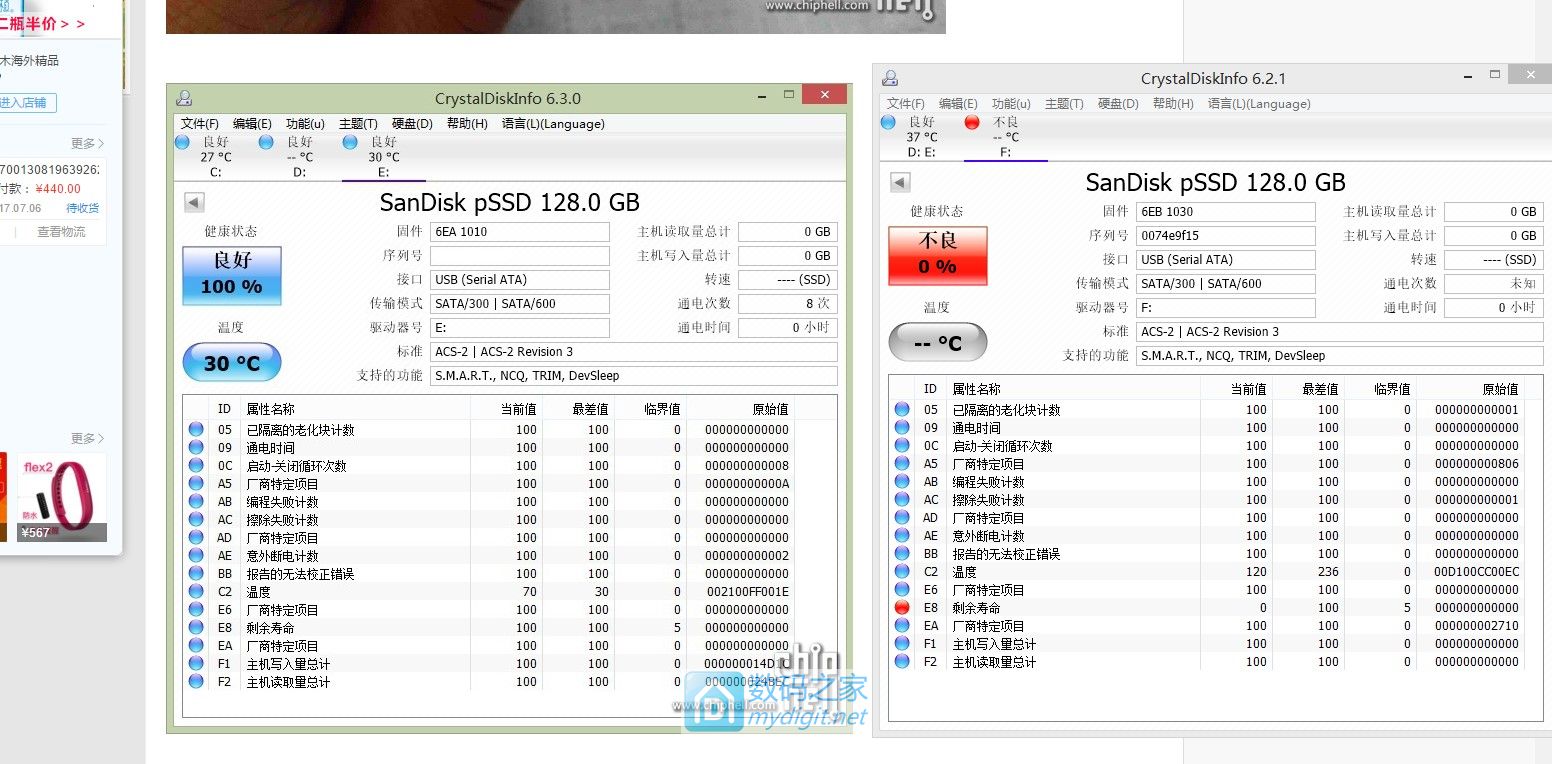Expand 更多 above the flex2 product

(87, 439)
